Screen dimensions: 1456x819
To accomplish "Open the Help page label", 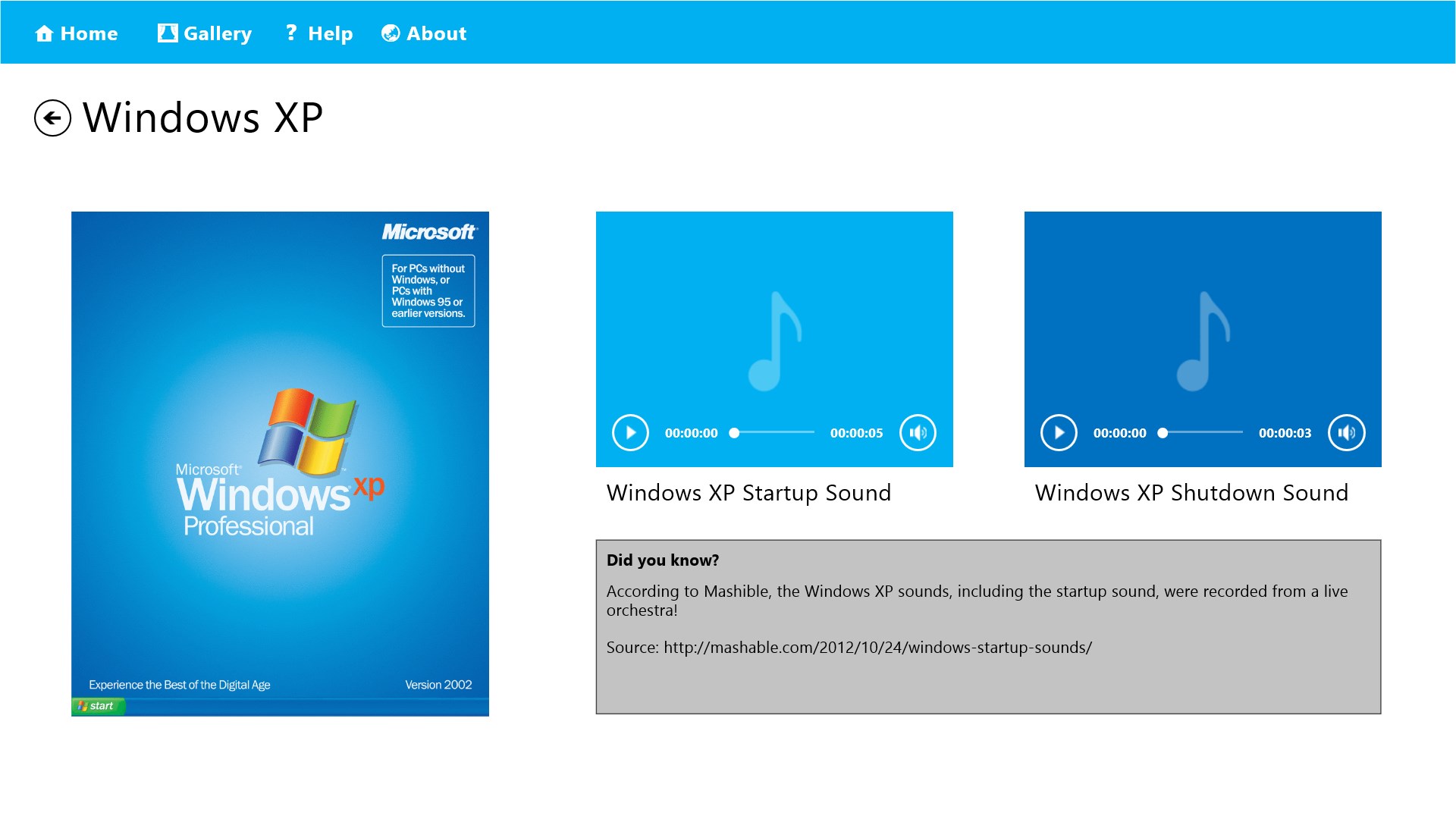I will click(330, 33).
